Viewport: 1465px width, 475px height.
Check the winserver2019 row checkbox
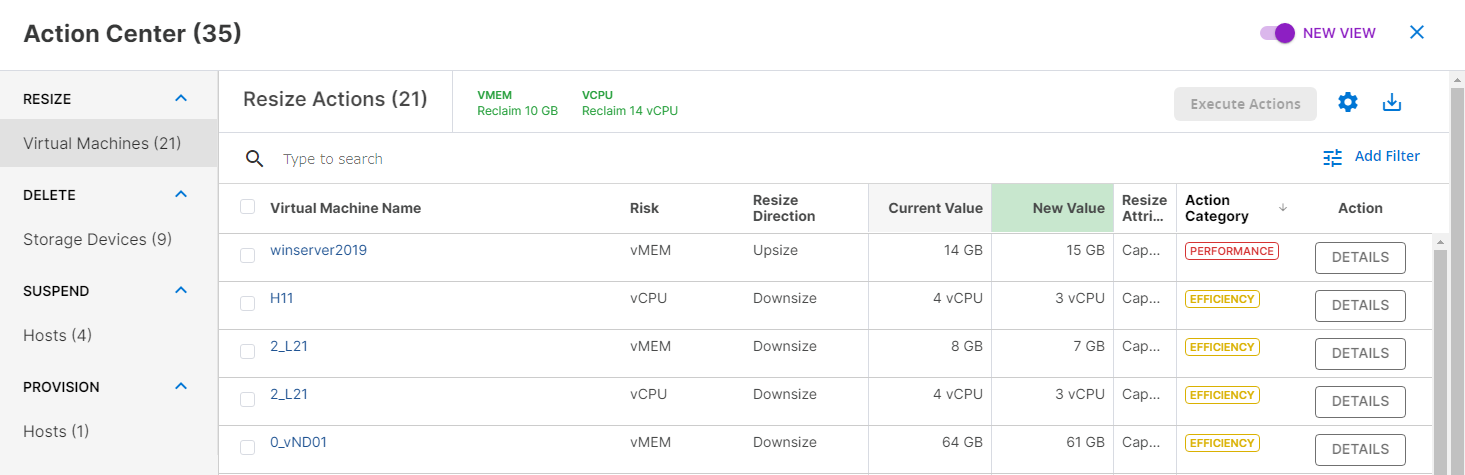[247, 256]
